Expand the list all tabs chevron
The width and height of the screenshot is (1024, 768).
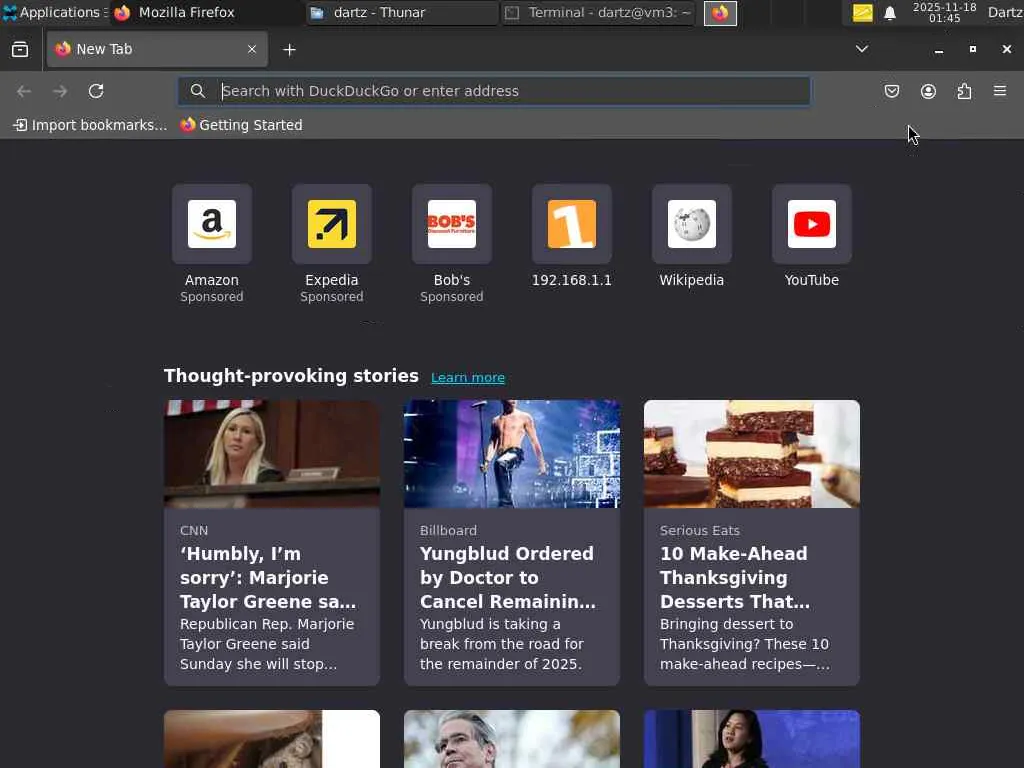click(862, 49)
